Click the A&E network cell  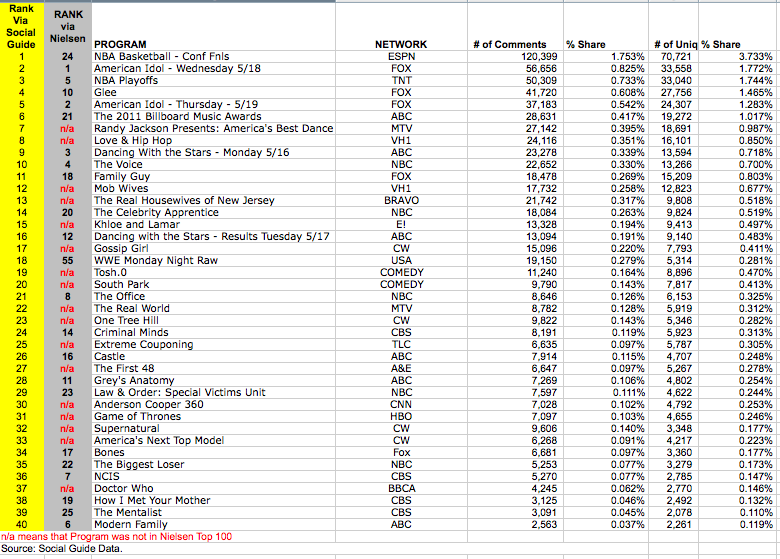coord(401,369)
